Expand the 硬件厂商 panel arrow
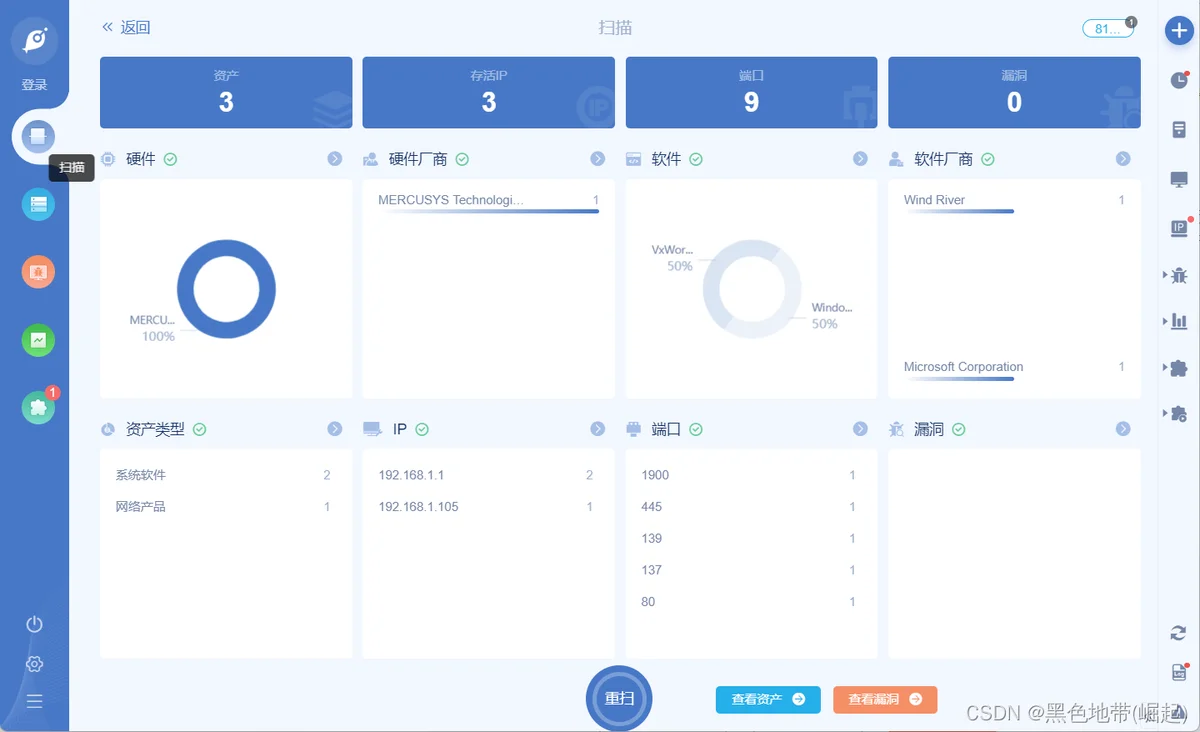Image resolution: width=1200 pixels, height=732 pixels. tap(598, 159)
